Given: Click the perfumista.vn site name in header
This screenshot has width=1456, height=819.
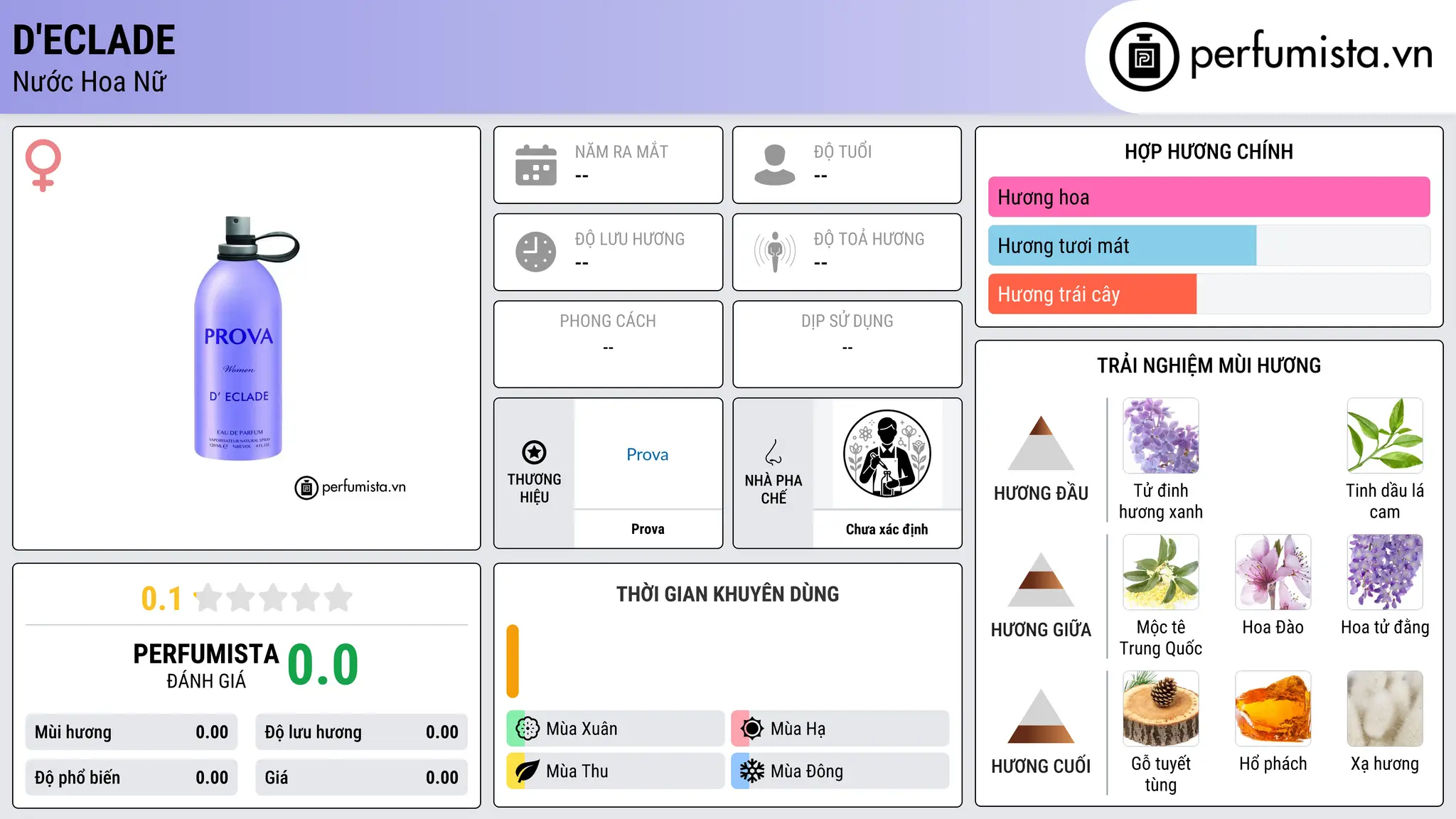Looking at the screenshot, I should [x=1311, y=55].
